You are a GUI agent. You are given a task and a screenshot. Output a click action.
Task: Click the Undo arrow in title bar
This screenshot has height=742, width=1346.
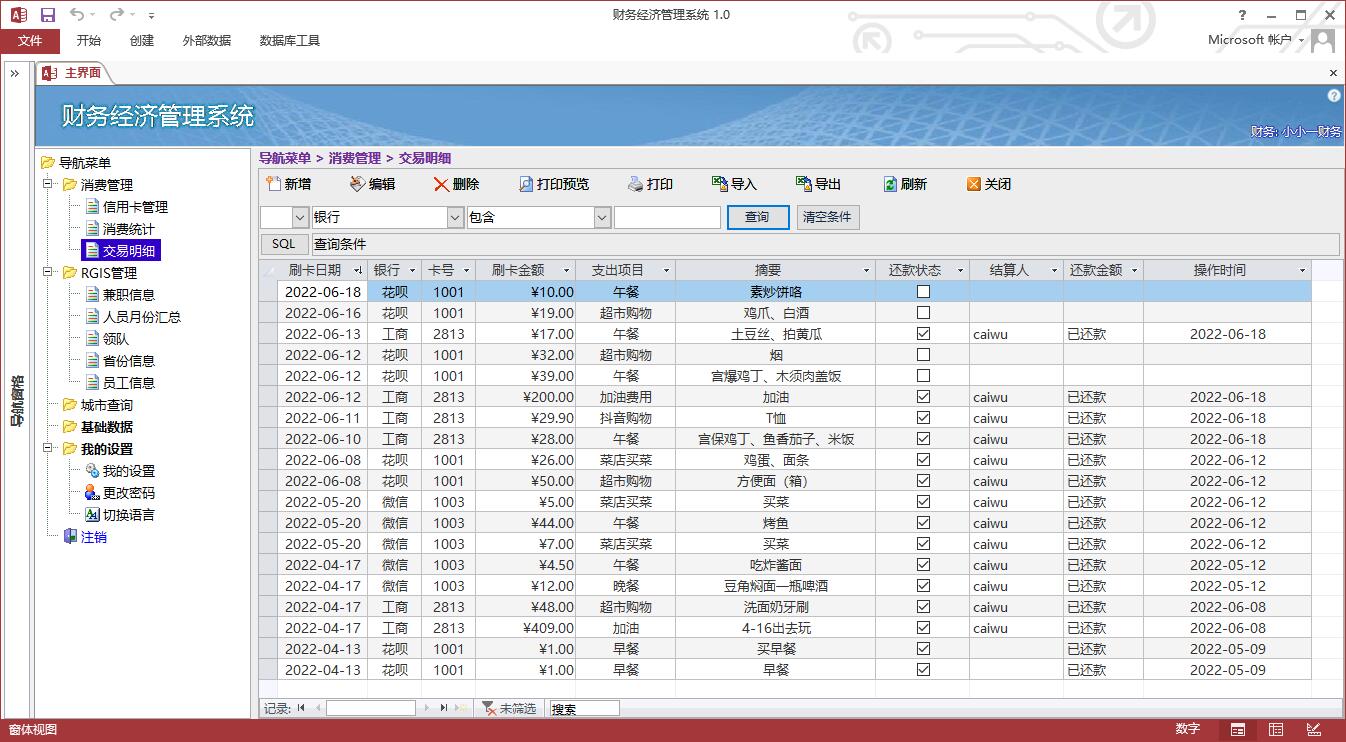tap(77, 15)
